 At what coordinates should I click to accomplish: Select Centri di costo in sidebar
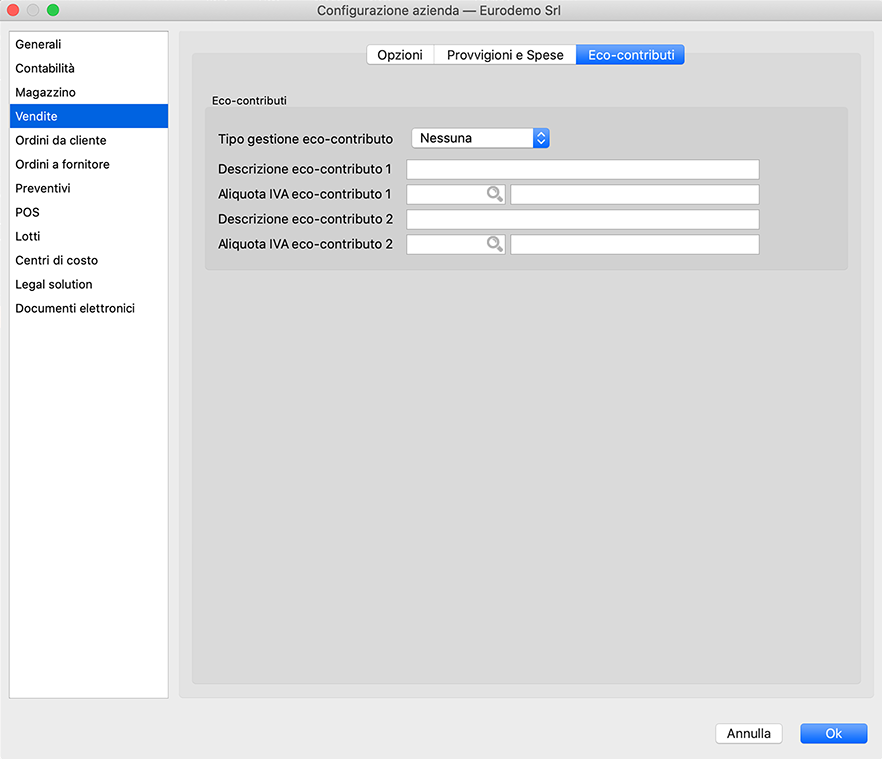pos(56,261)
